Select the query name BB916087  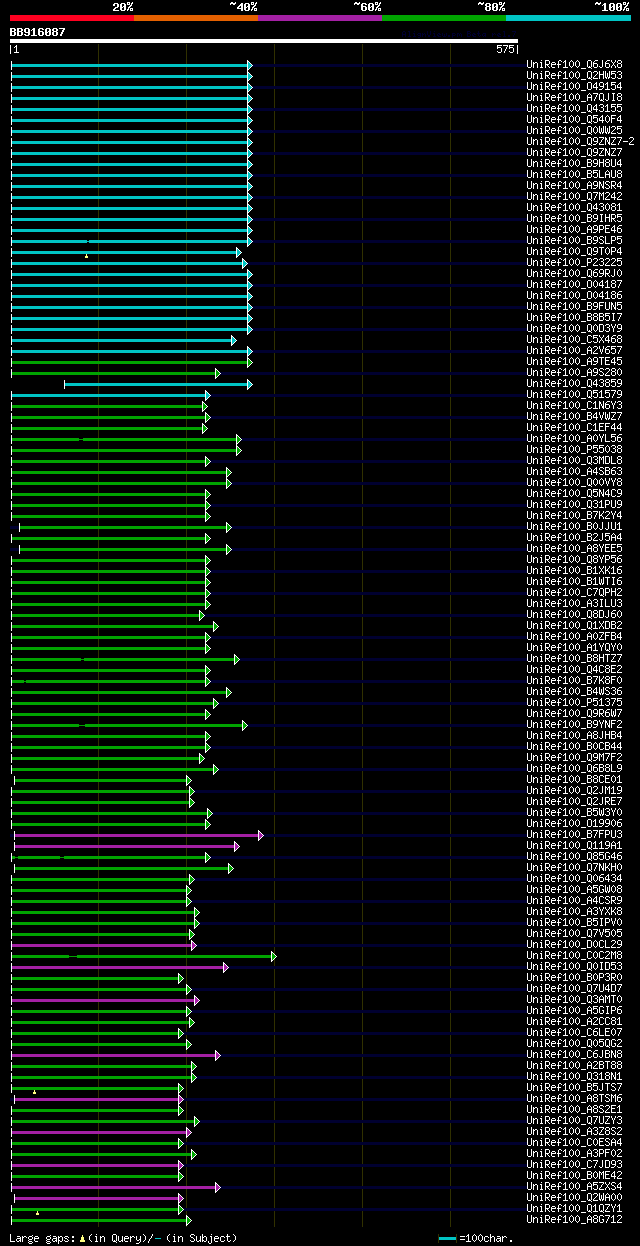click(38, 32)
